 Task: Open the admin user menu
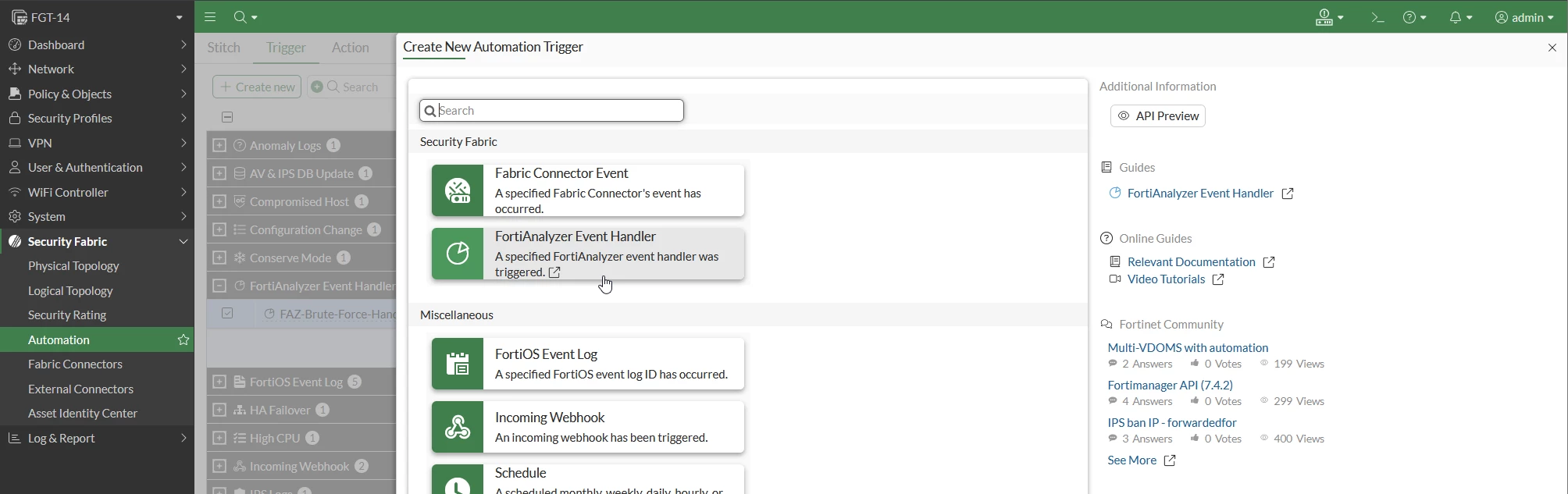coord(1524,17)
